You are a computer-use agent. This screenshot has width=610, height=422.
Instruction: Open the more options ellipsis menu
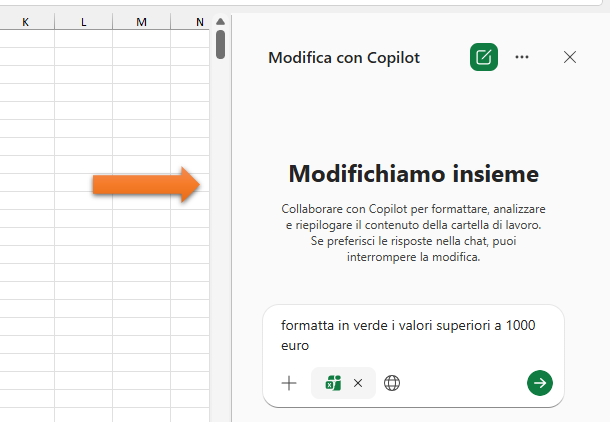coord(522,57)
